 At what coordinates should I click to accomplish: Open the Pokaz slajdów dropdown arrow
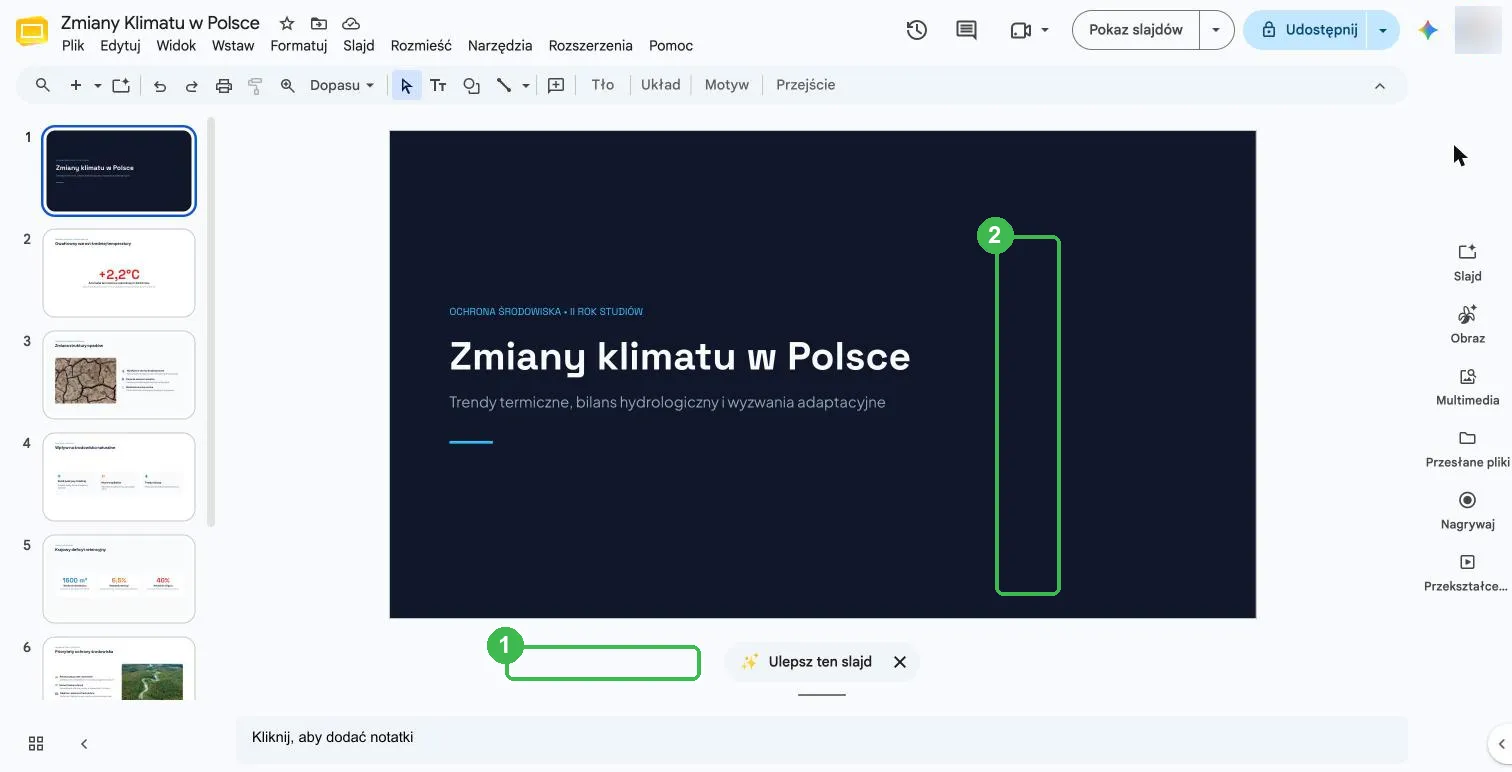click(x=1216, y=30)
